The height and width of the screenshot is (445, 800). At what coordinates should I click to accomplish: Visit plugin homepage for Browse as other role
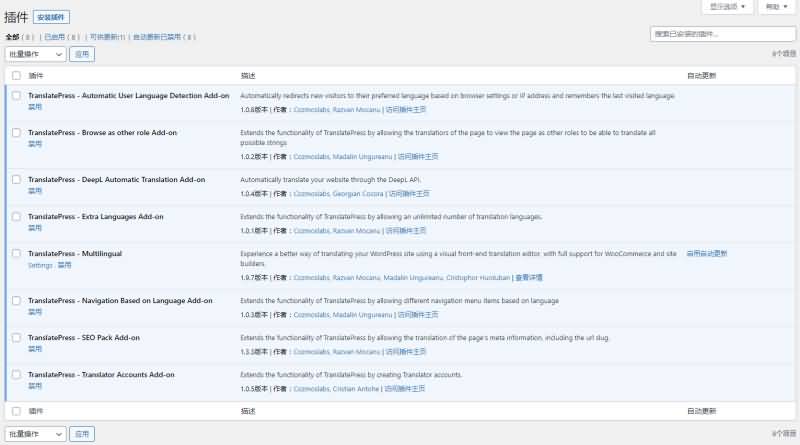(x=418, y=157)
